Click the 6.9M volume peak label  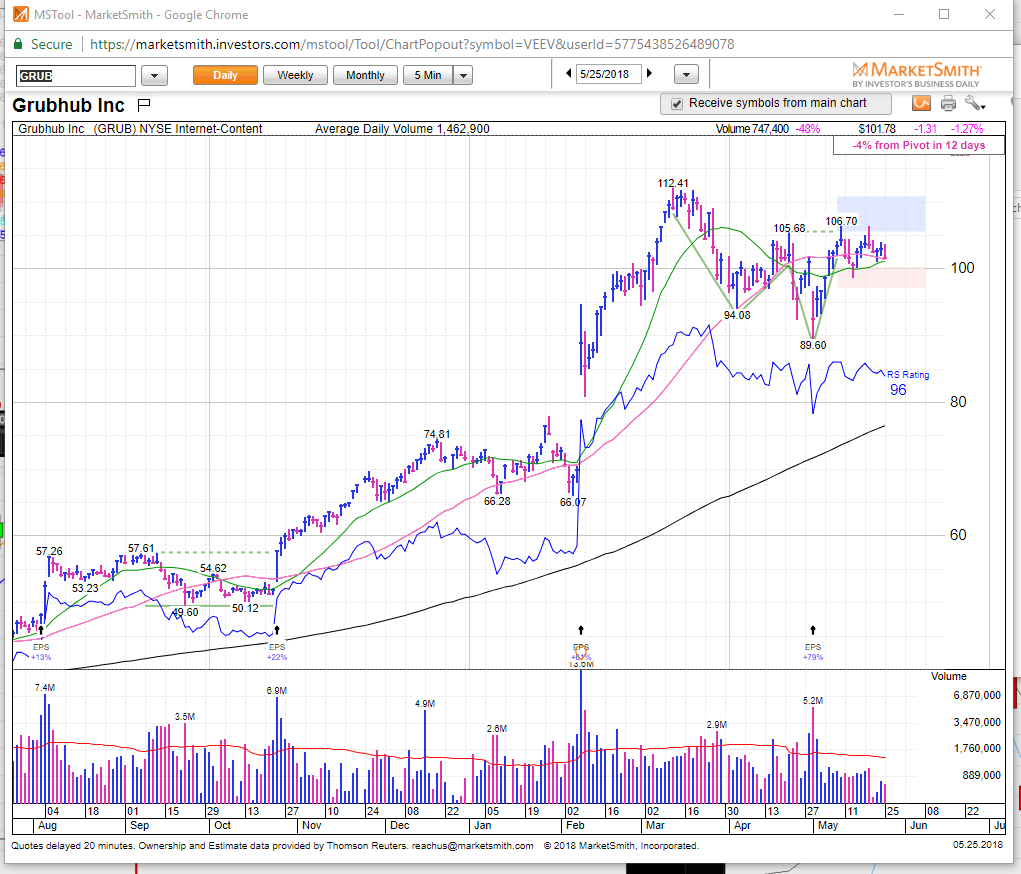pyautogui.click(x=277, y=690)
